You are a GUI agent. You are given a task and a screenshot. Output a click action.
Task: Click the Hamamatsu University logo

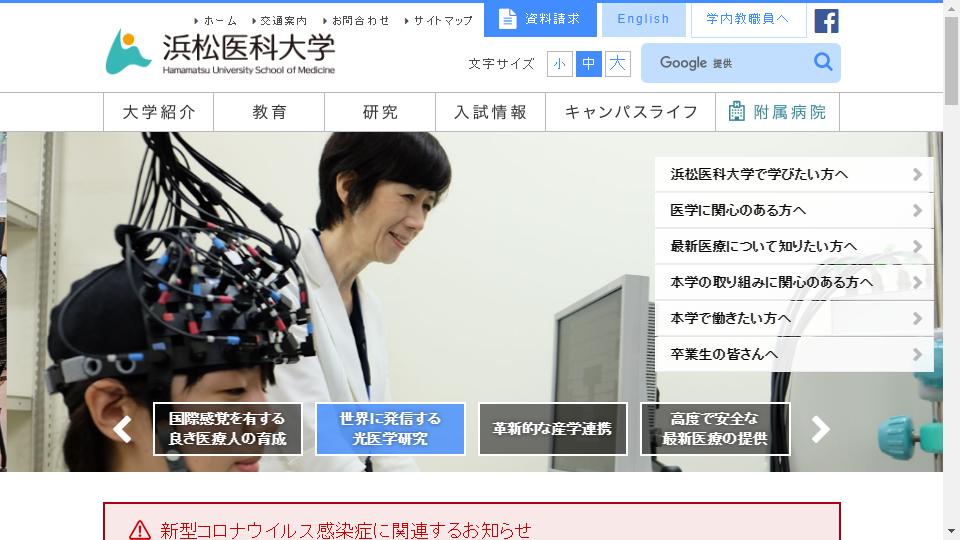[x=220, y=52]
